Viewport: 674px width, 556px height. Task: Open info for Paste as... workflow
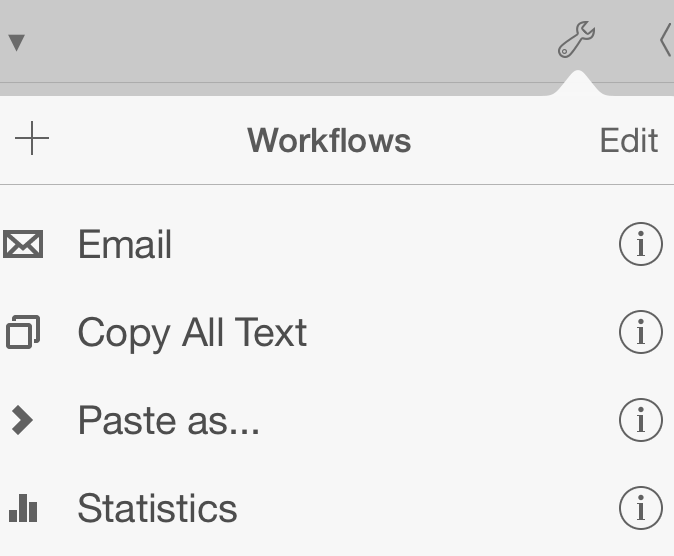(640, 421)
